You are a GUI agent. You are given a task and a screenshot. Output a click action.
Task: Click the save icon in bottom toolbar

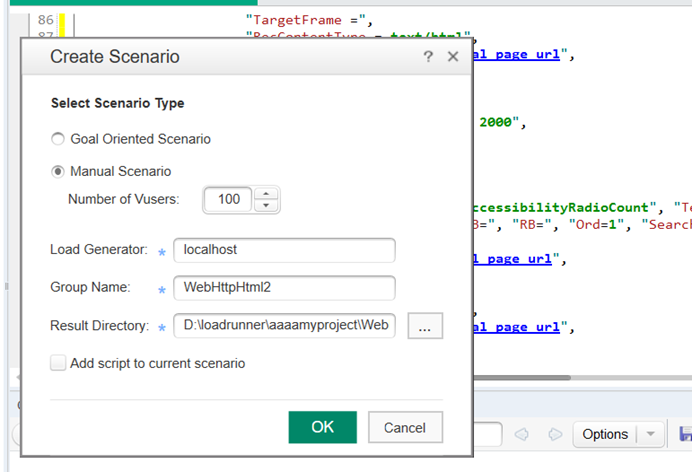[x=685, y=434]
